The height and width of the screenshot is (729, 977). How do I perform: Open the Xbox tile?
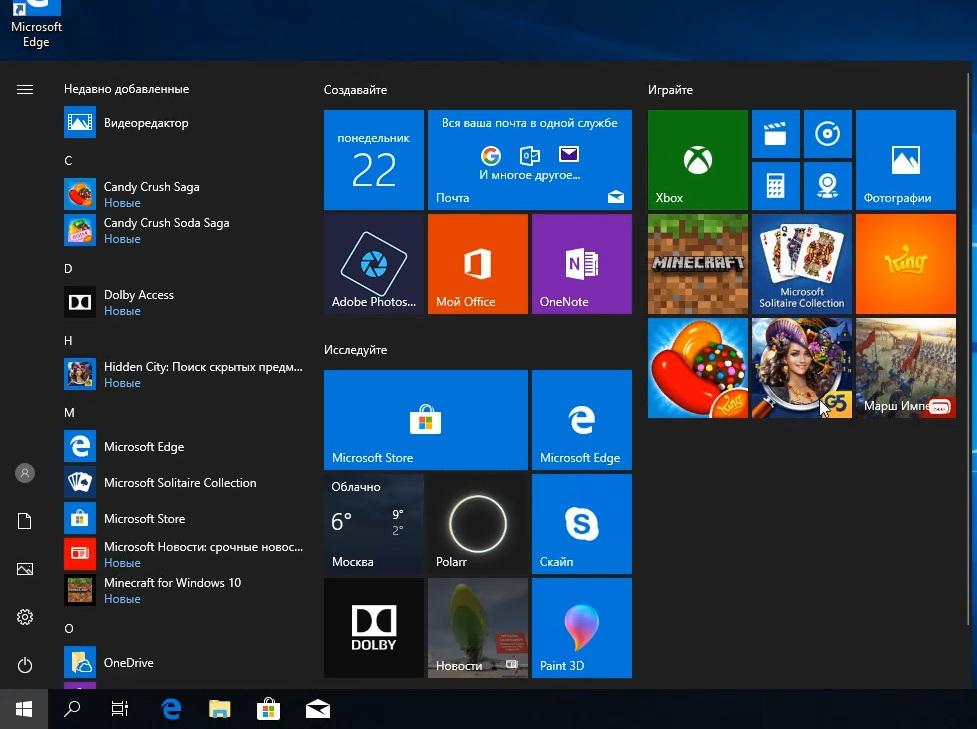pos(697,160)
